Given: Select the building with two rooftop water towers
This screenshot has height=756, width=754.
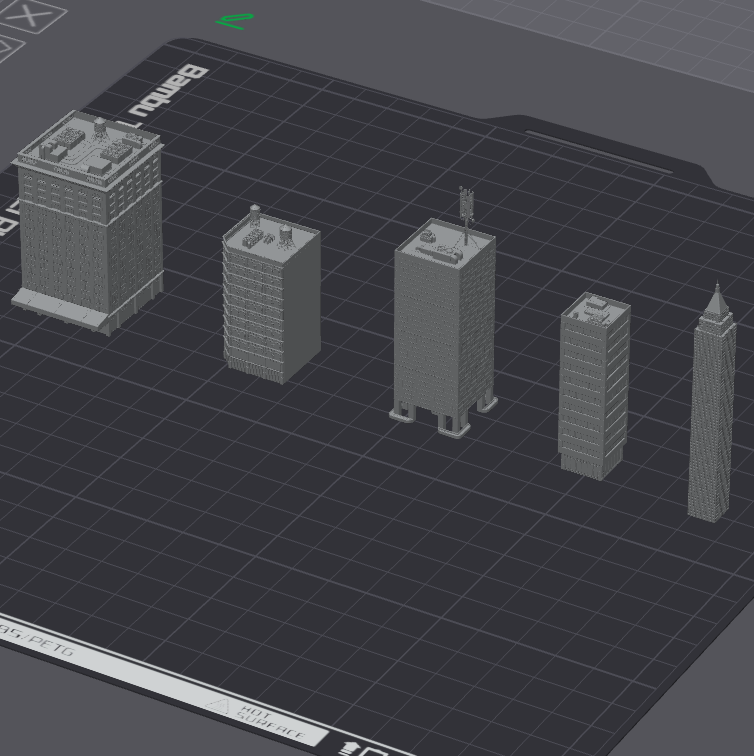Looking at the screenshot, I should click(271, 295).
